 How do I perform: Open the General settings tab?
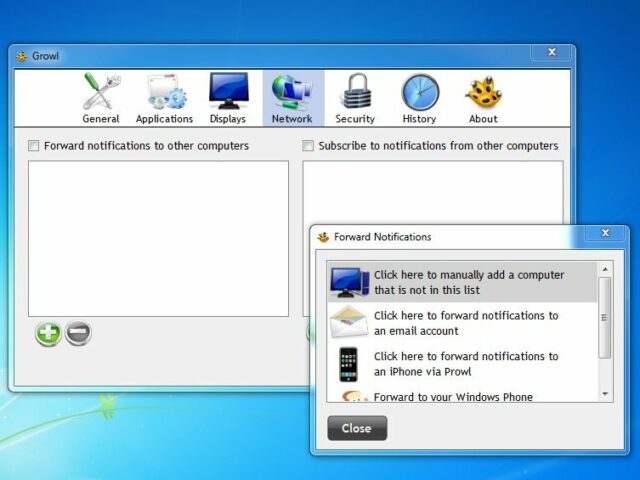pos(101,98)
